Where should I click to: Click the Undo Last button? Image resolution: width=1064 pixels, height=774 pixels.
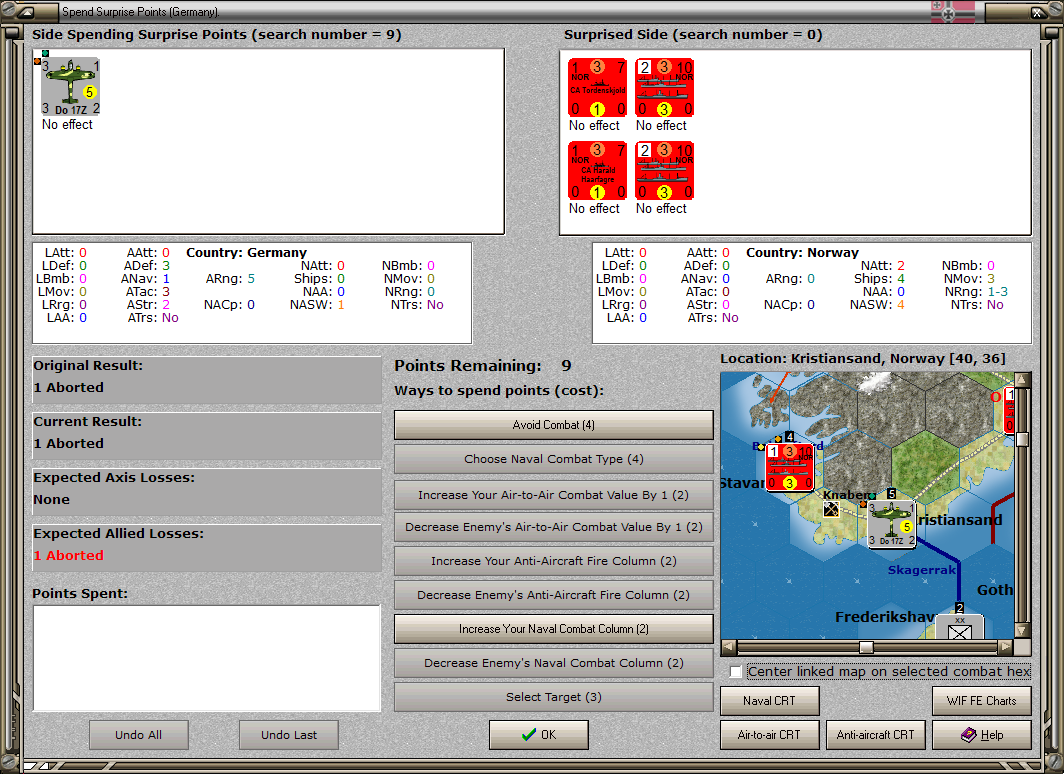[x=288, y=735]
